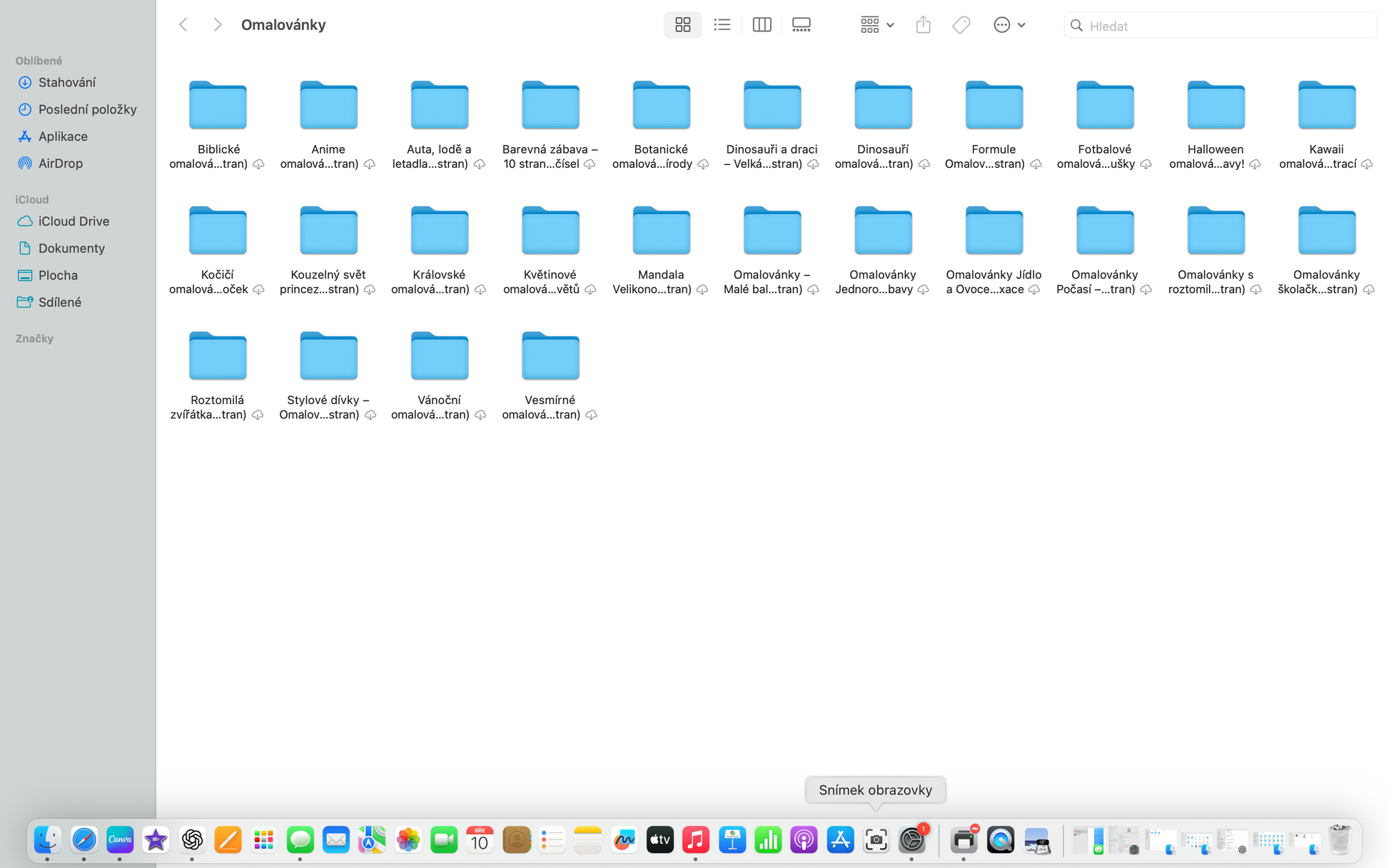This screenshot has width=1389, height=868.
Task: Switch to gallery view
Action: click(801, 25)
